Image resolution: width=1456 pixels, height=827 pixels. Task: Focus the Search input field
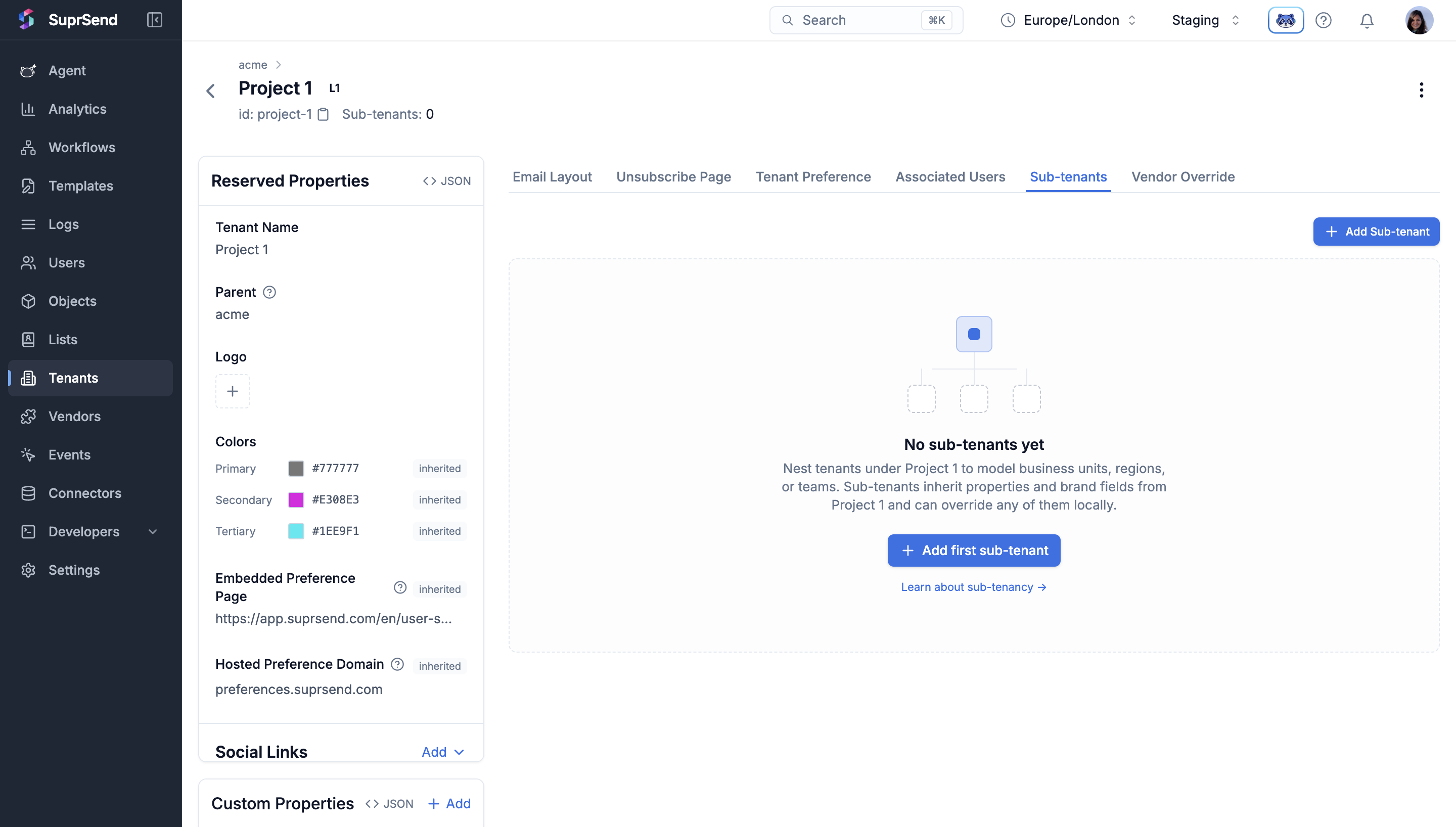click(866, 20)
